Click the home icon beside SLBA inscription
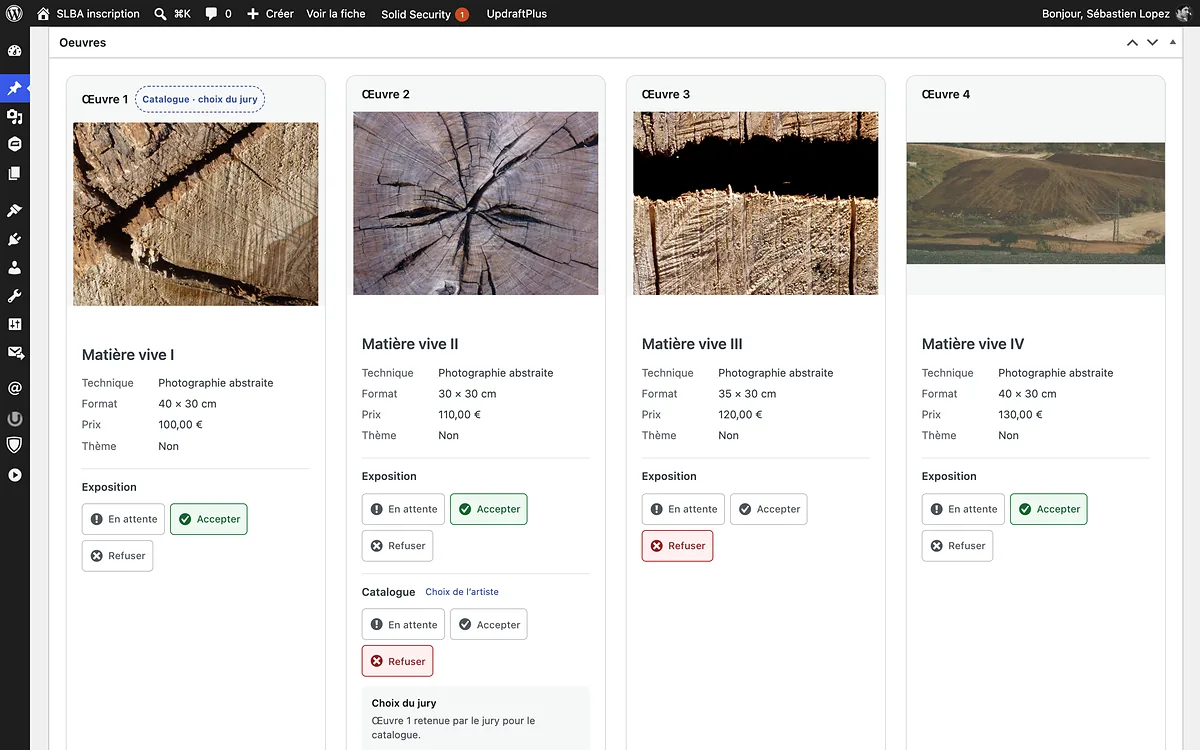1200x750 pixels. [x=43, y=14]
